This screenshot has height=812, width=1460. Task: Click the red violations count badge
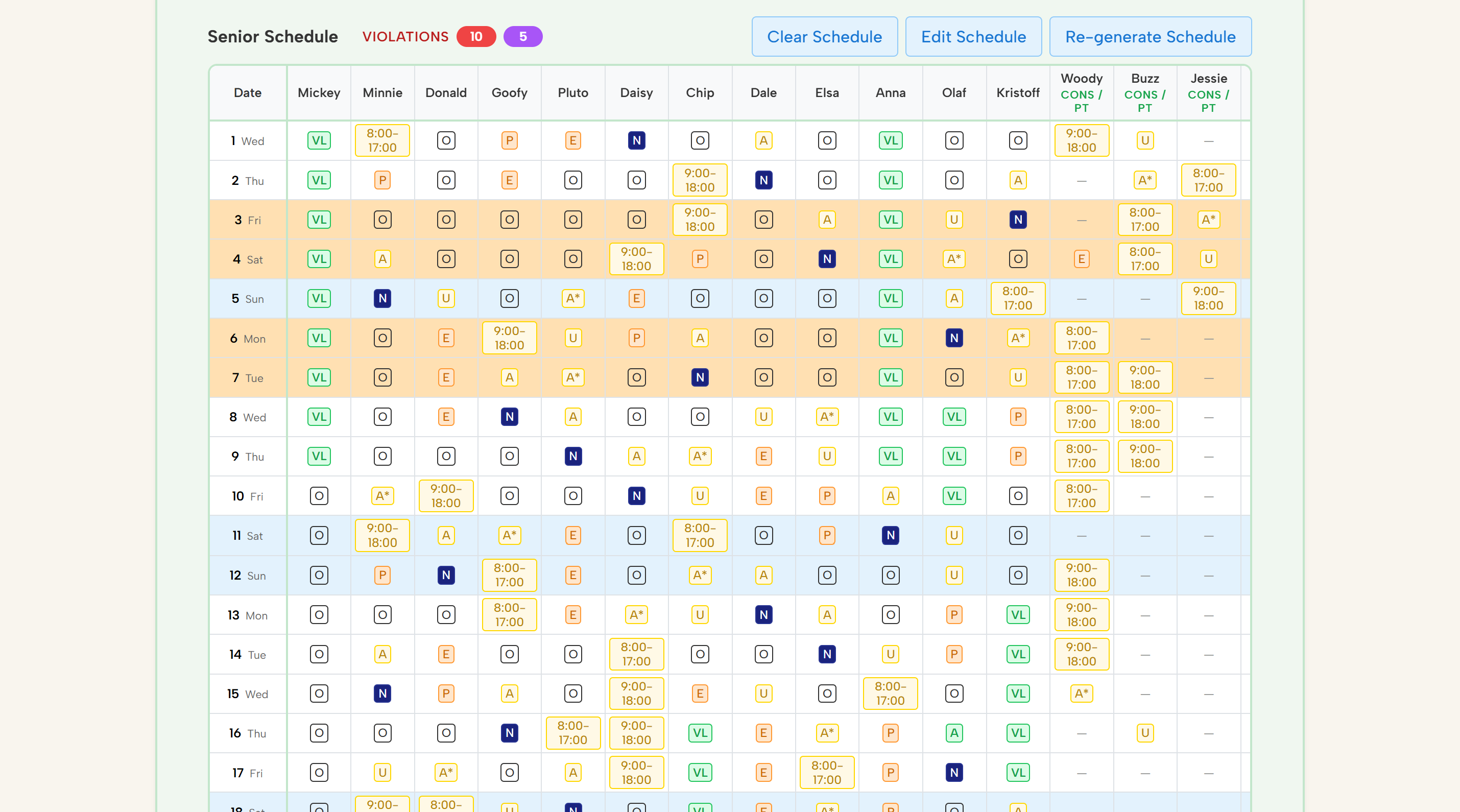point(475,36)
